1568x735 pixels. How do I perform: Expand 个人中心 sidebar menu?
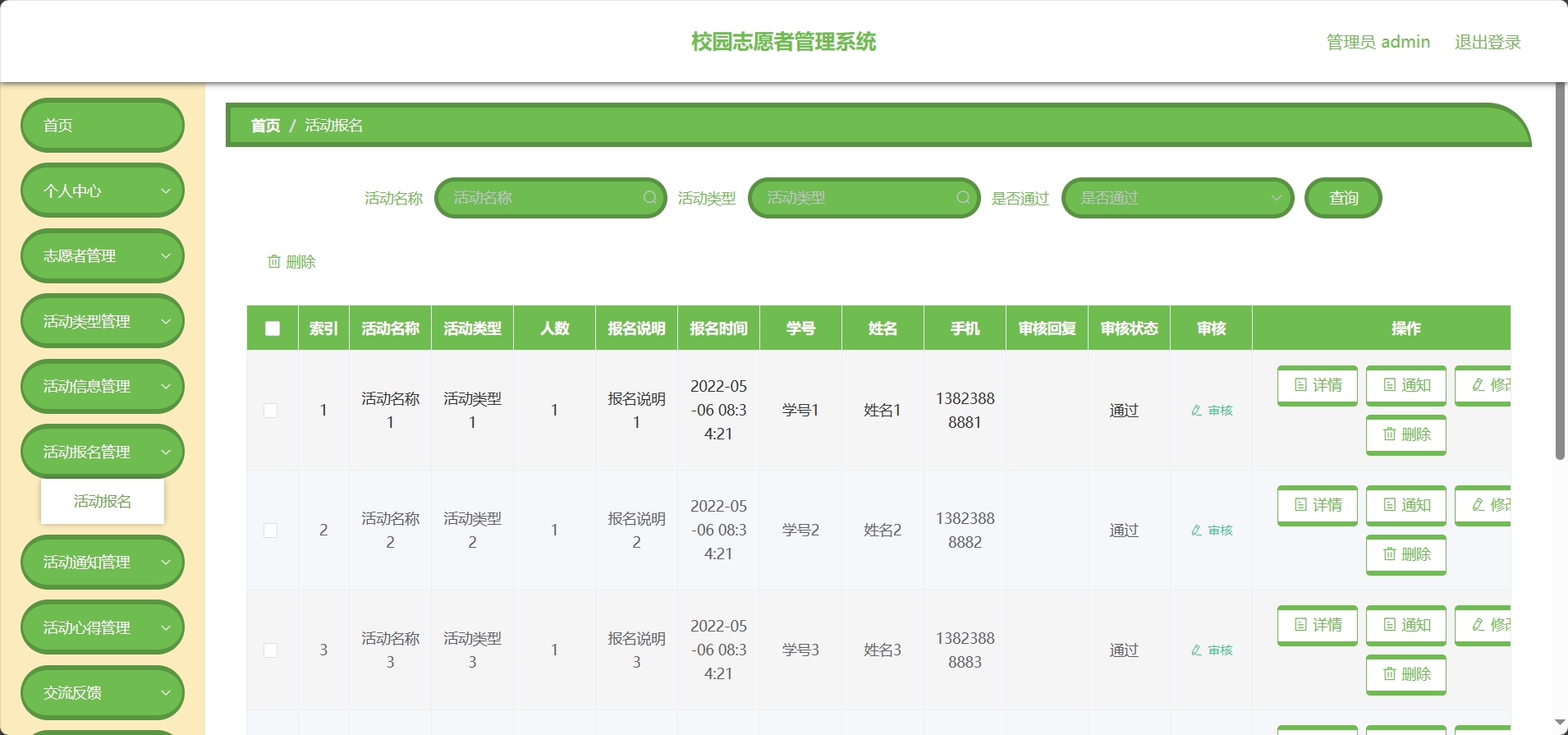pyautogui.click(x=103, y=191)
